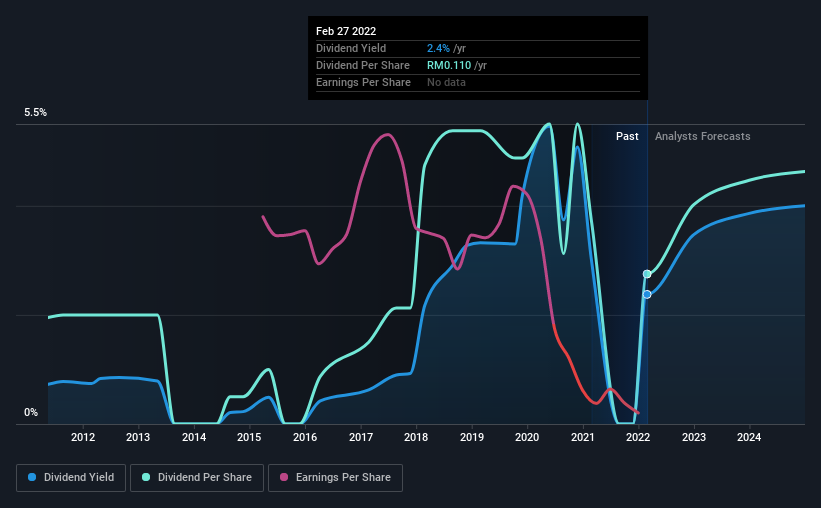Toggle the Dividend Per Share legend button
This screenshot has height=508, width=821.
199,478
